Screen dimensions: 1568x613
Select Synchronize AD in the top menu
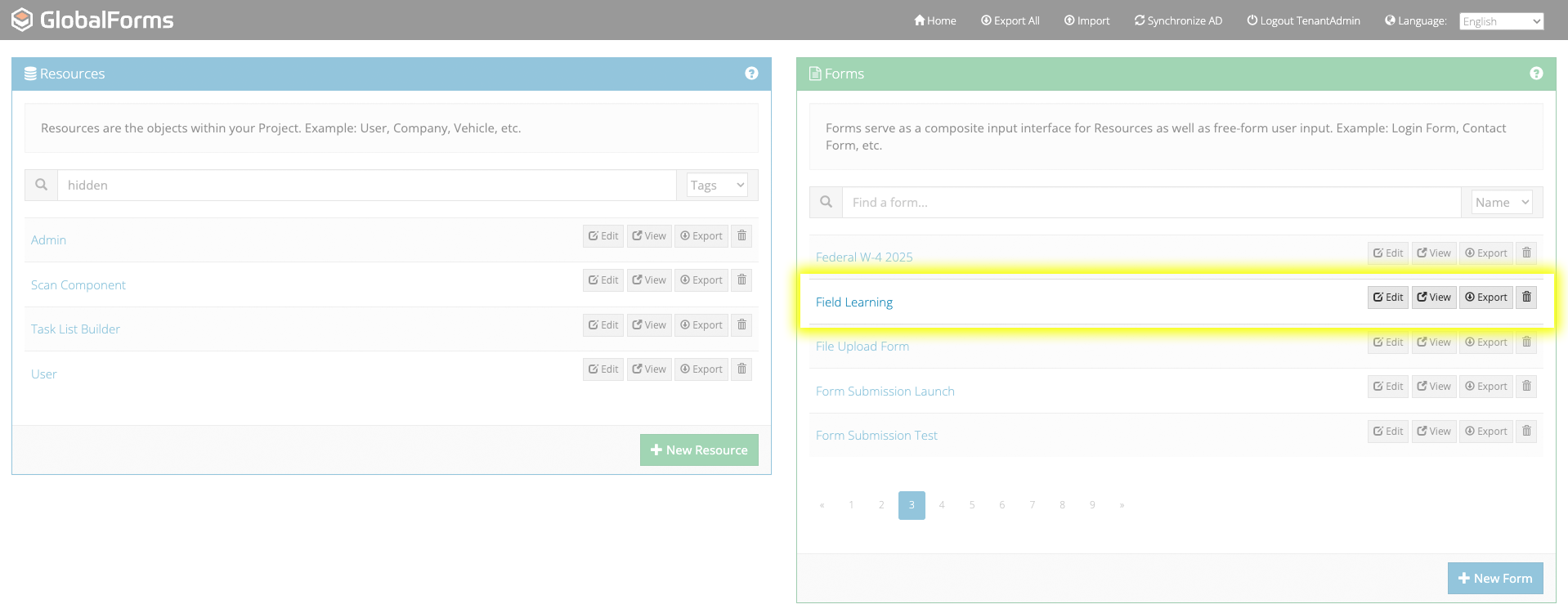click(1178, 20)
